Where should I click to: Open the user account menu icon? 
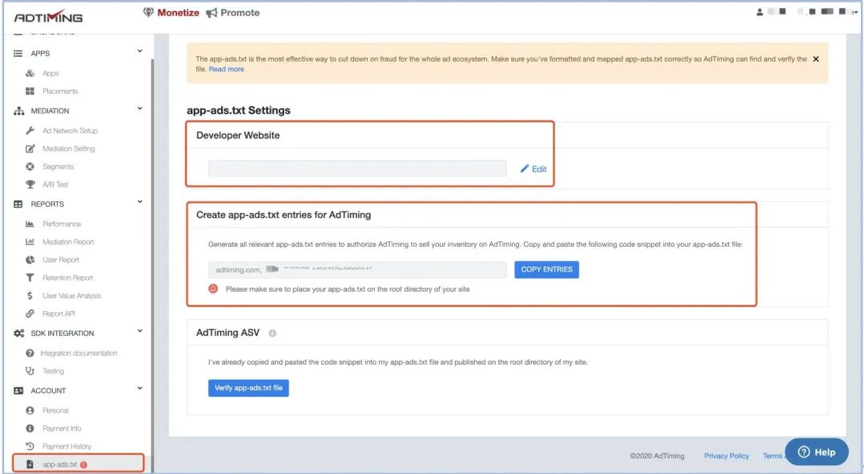[760, 12]
